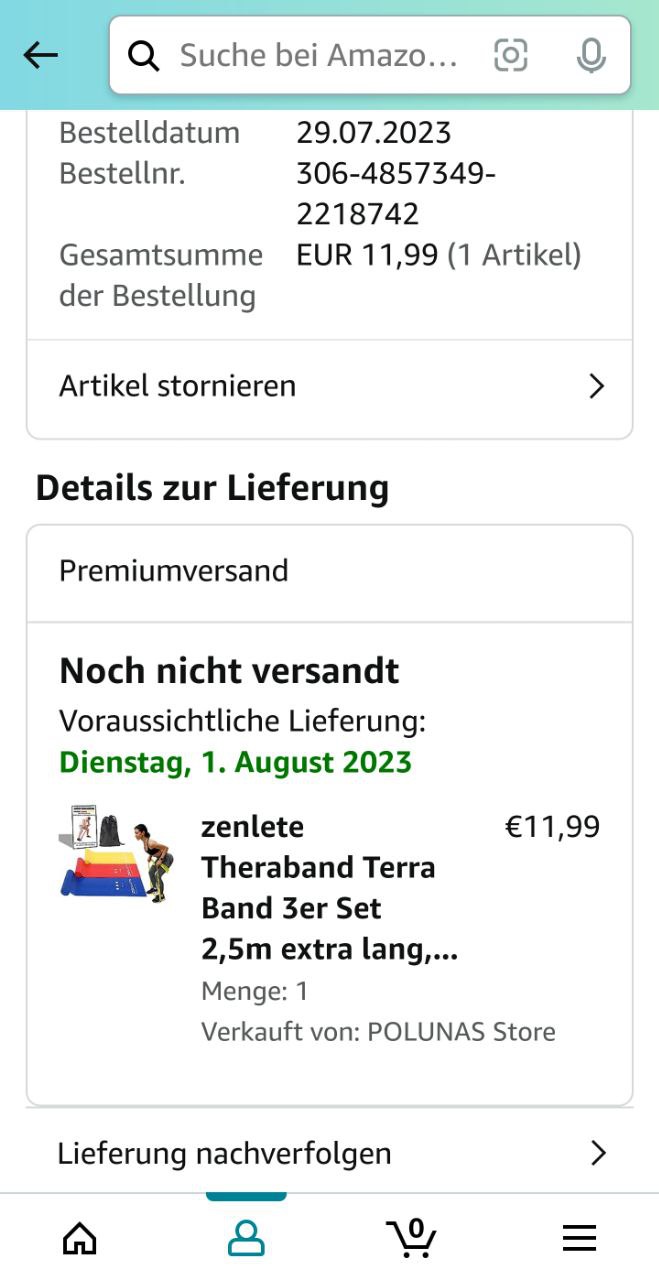This screenshot has height=1280, width=659.
Task: Tap the back arrow icon
Action: pyautogui.click(x=41, y=56)
